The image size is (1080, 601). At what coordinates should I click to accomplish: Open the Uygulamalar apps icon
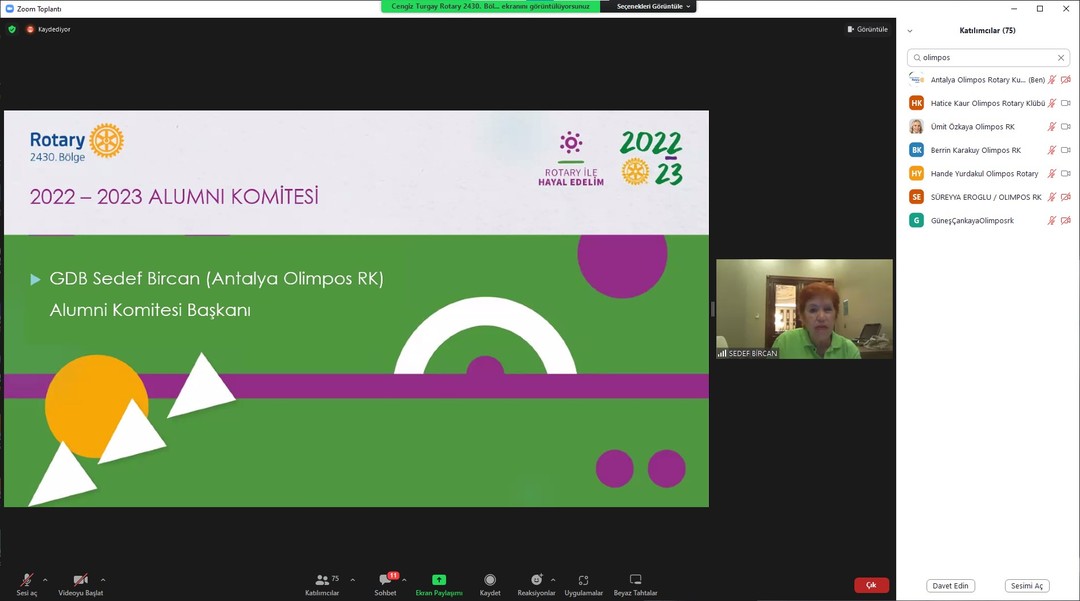(x=583, y=580)
